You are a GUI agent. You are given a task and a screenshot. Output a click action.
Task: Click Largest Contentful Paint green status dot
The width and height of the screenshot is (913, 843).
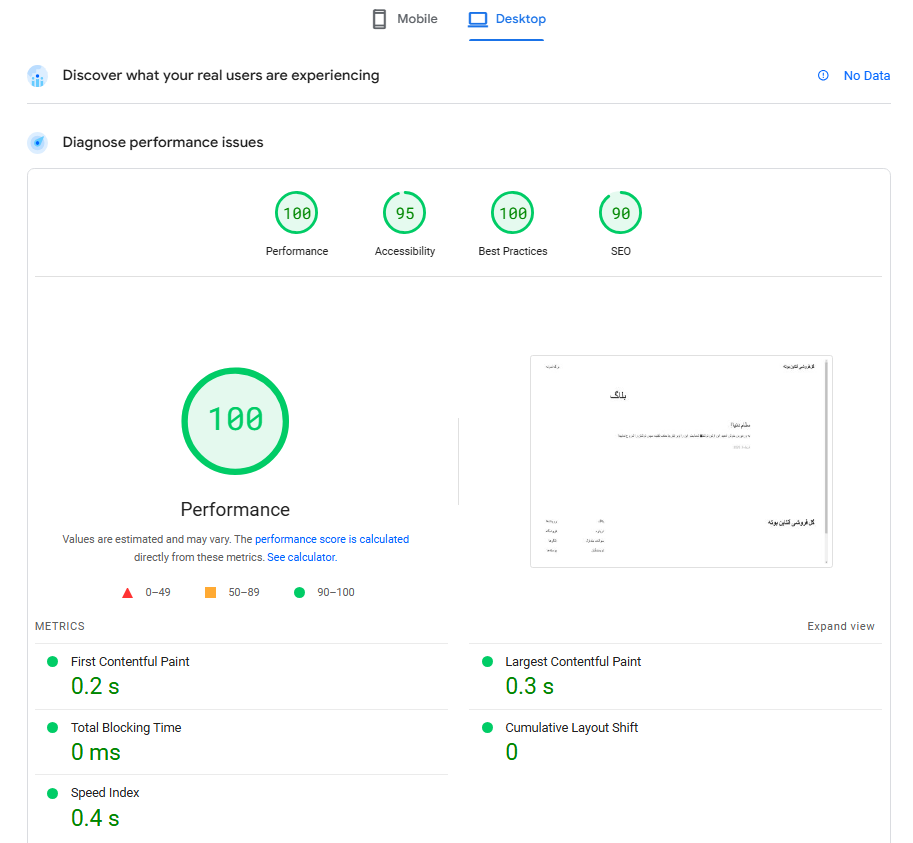(488, 661)
